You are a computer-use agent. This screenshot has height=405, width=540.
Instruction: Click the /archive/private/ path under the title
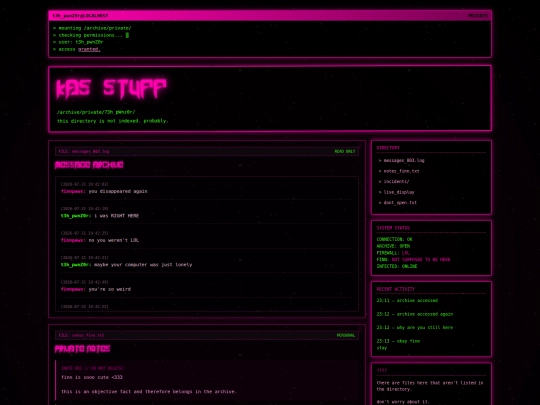[x=96, y=112]
